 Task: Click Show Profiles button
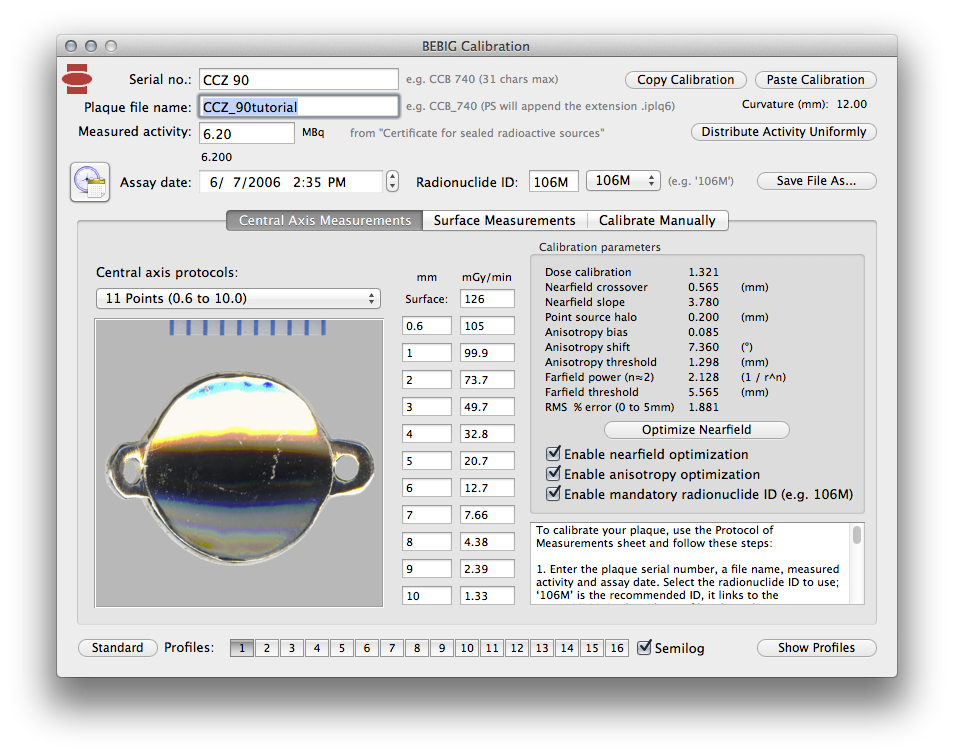tap(816, 648)
